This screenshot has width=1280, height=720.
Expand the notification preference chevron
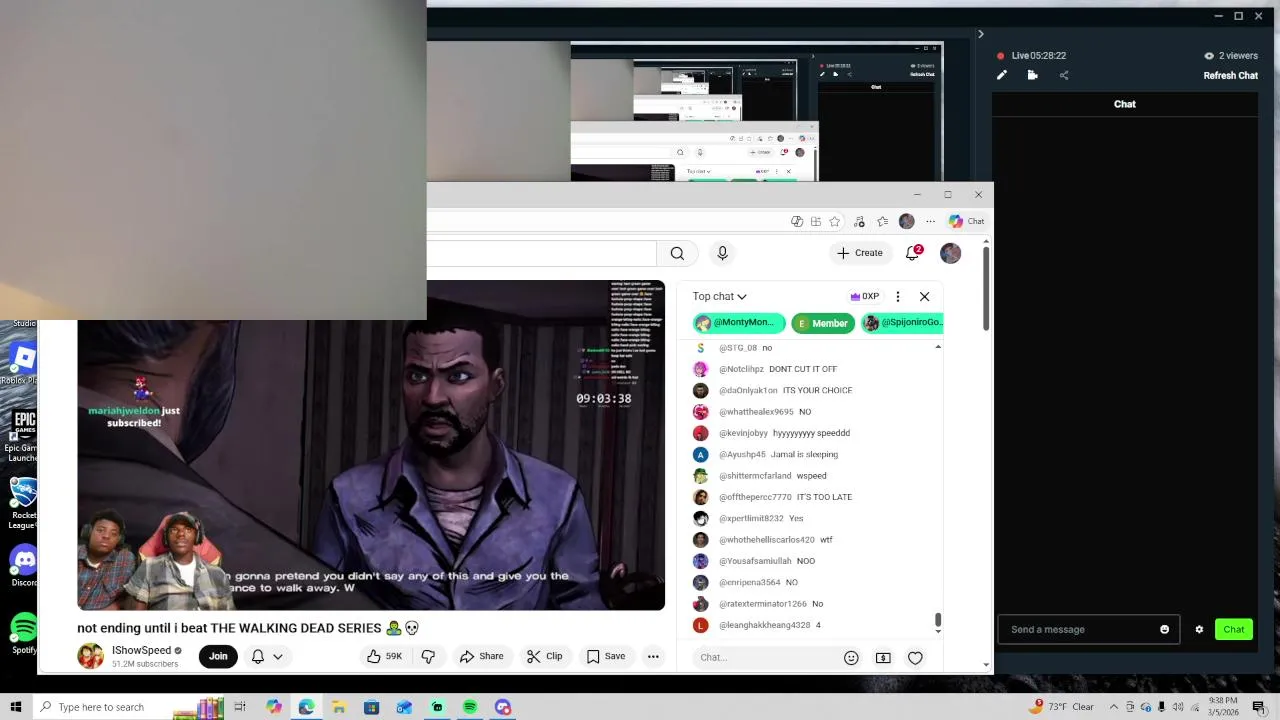coord(278,656)
